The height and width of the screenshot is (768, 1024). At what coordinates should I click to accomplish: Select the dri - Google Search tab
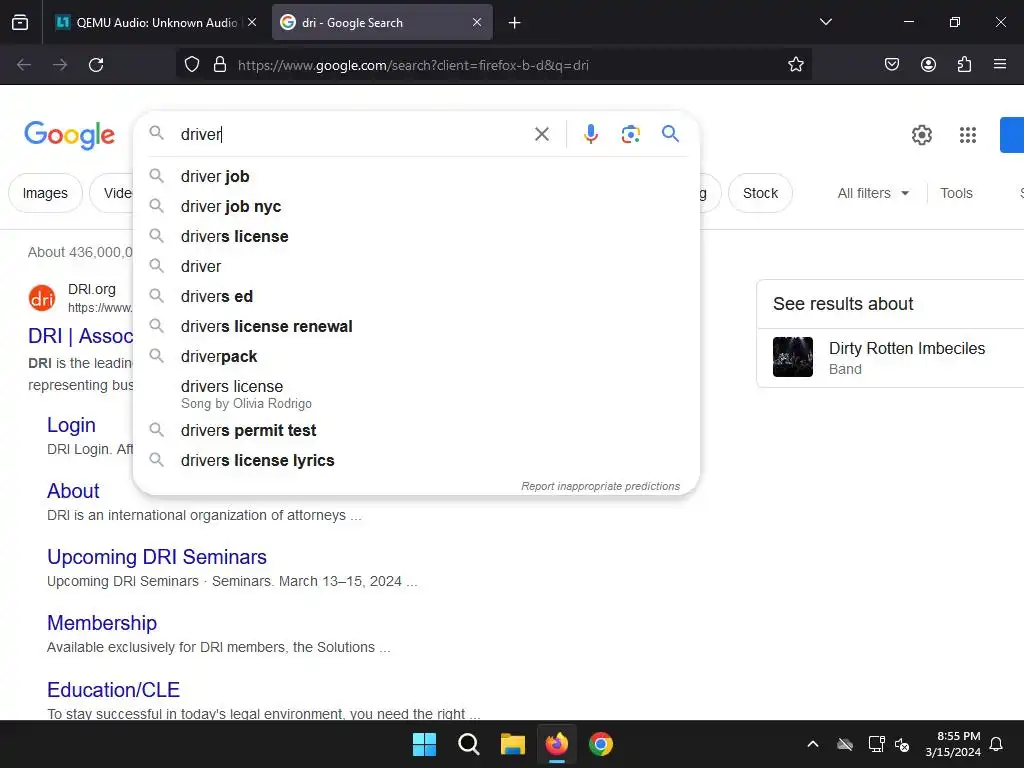click(x=382, y=22)
